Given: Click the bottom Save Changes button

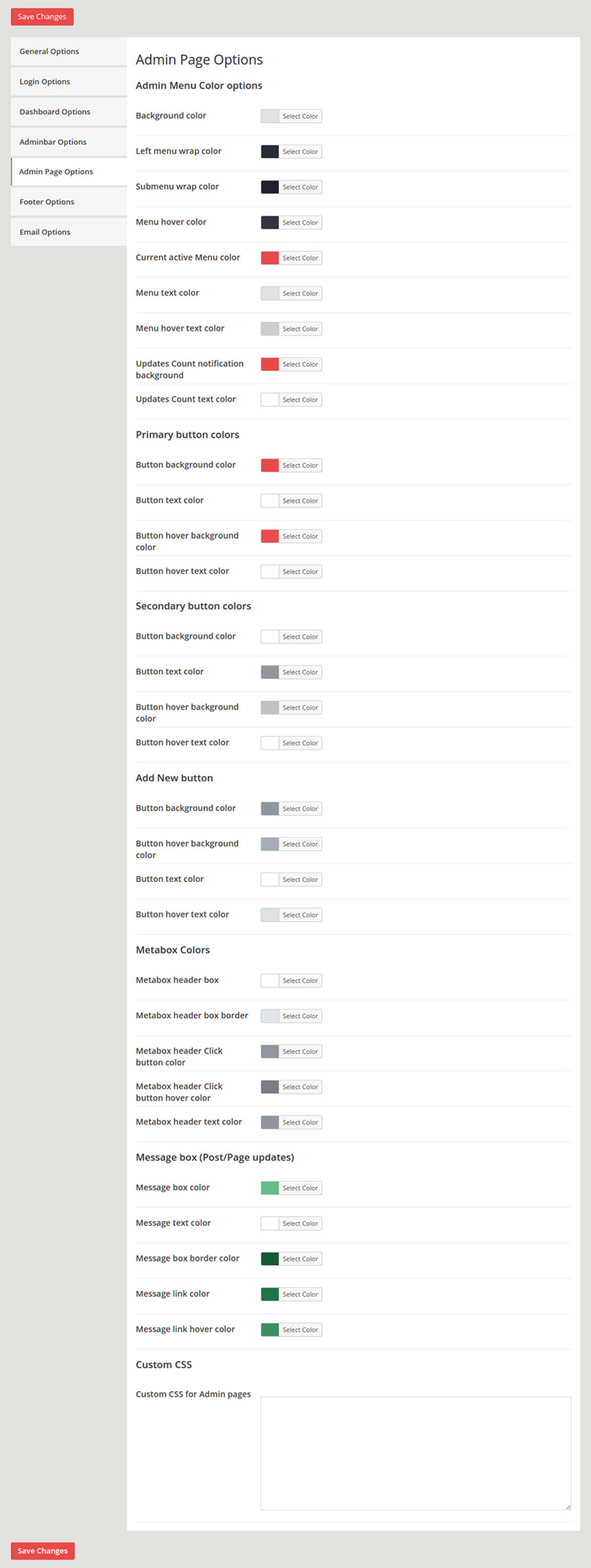Looking at the screenshot, I should pos(43,1550).
